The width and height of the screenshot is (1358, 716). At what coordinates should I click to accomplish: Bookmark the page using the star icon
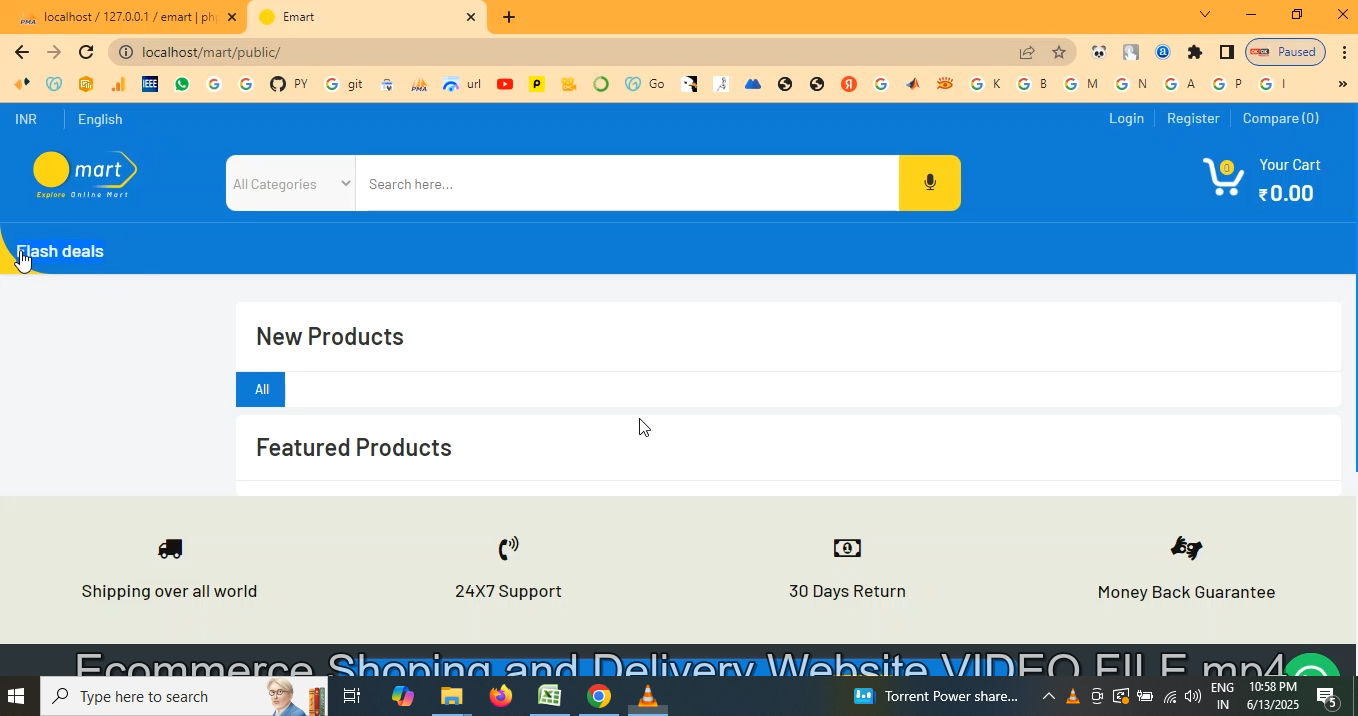[1059, 52]
